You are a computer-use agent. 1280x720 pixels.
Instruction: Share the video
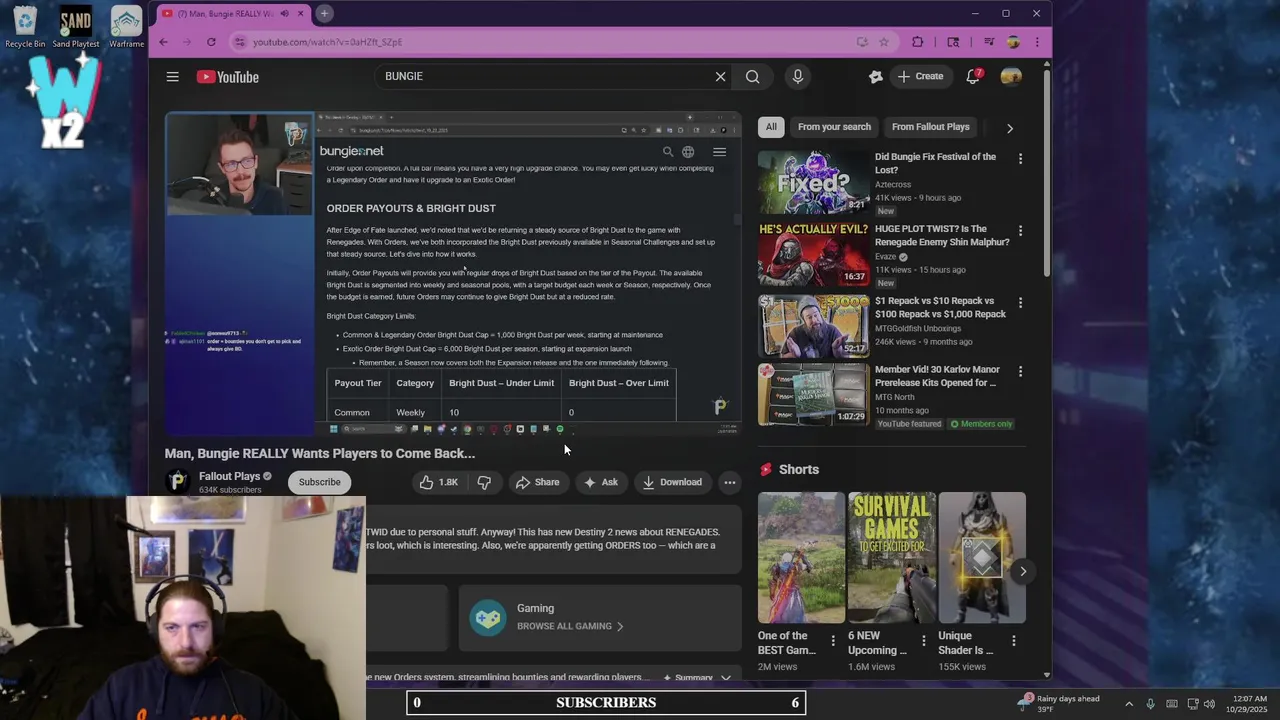click(537, 482)
